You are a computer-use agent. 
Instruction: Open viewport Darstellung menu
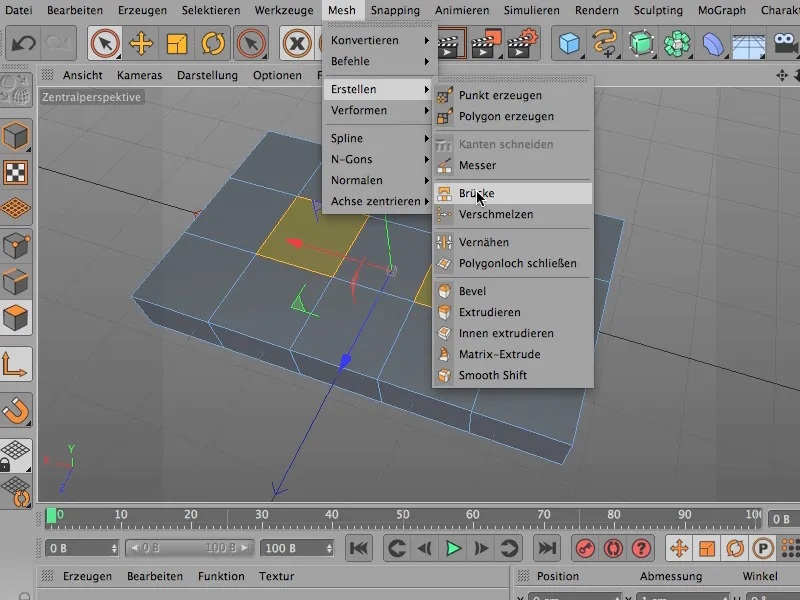207,76
